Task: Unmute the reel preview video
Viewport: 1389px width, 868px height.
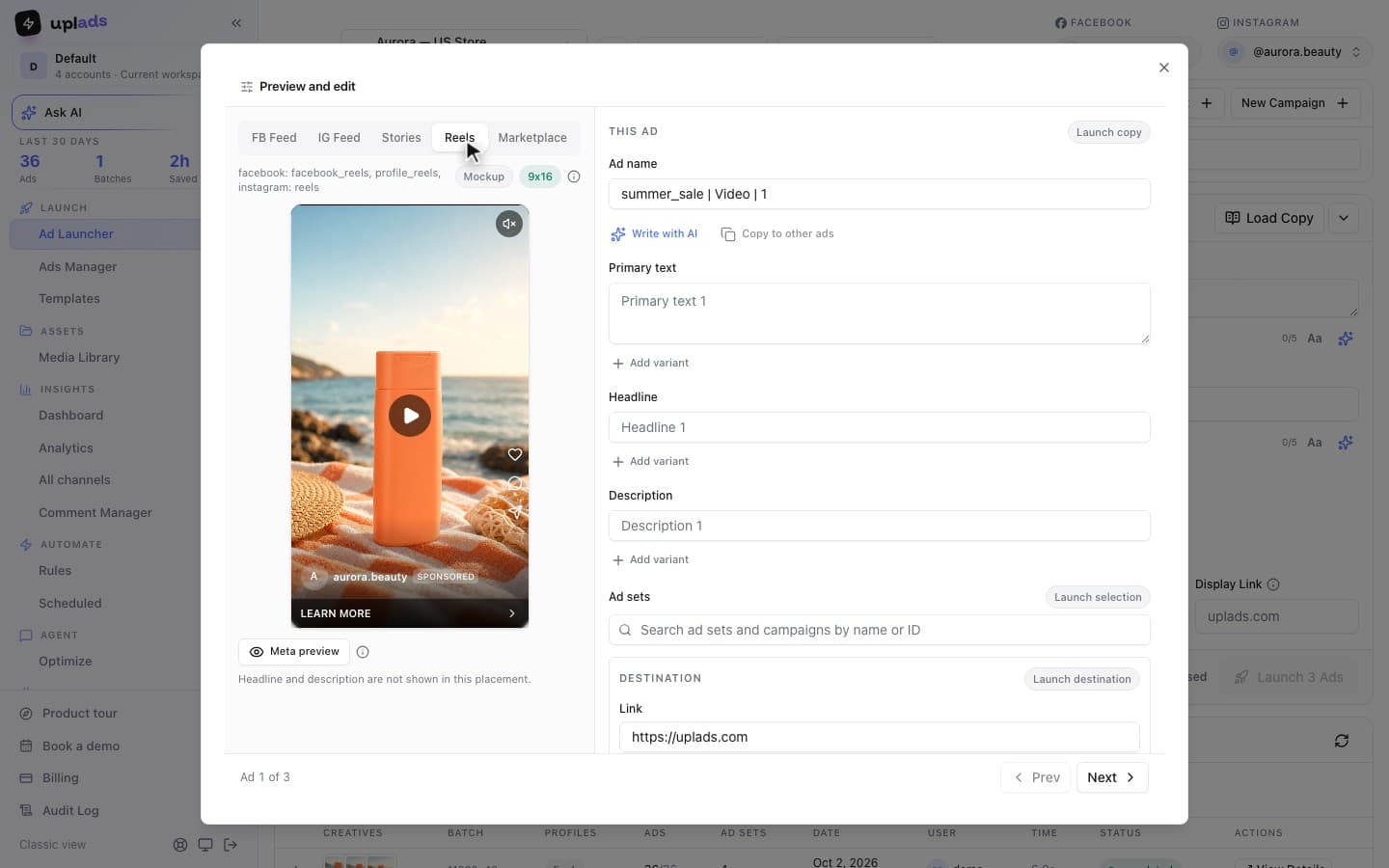Action: pyautogui.click(x=509, y=224)
